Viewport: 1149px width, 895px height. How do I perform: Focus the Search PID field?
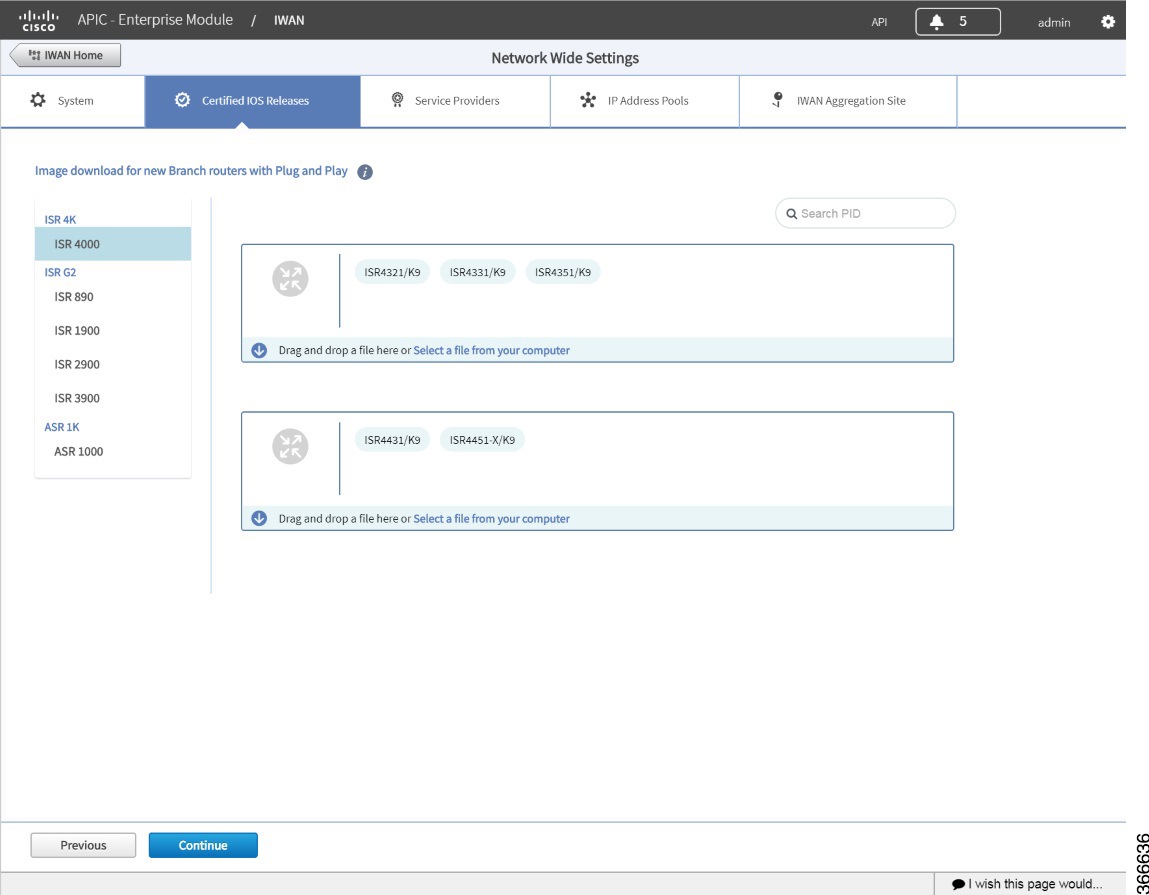coord(865,214)
